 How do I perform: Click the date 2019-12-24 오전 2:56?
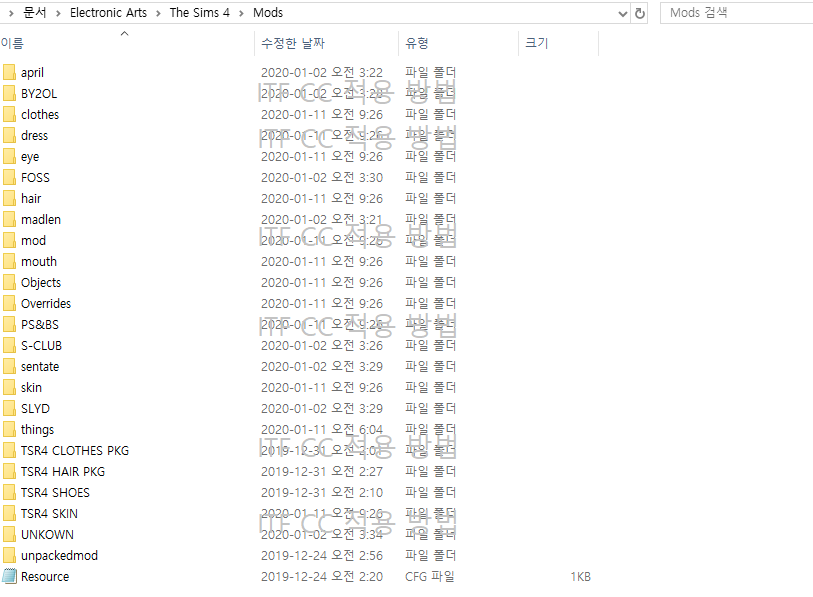coord(321,556)
